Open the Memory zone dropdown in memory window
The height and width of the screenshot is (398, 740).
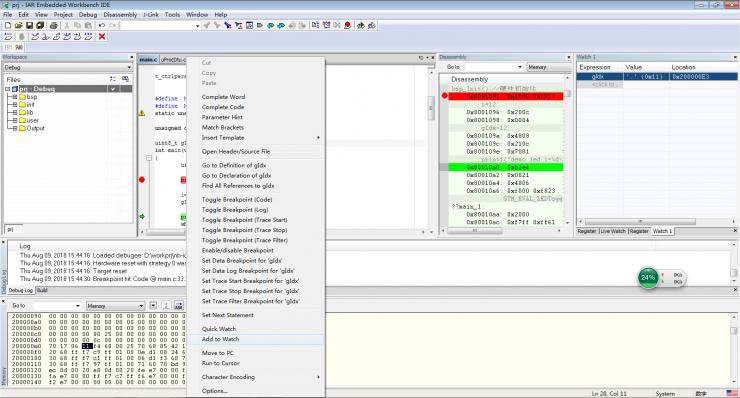(141, 306)
